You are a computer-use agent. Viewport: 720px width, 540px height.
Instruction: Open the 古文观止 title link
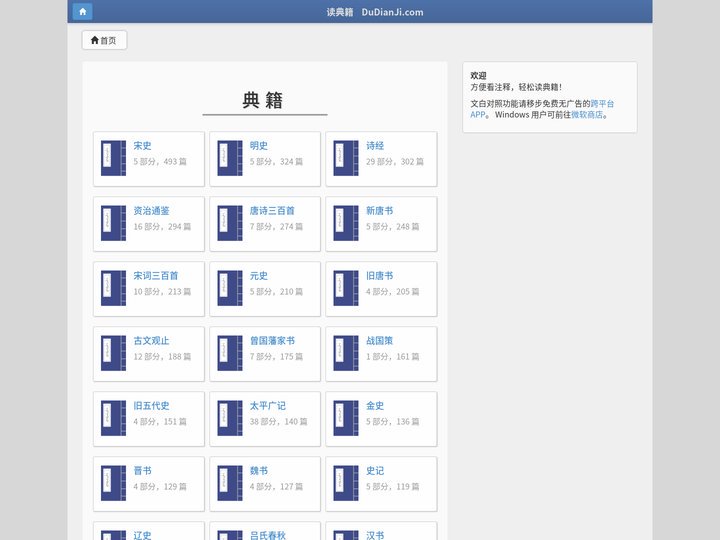pyautogui.click(x=152, y=341)
